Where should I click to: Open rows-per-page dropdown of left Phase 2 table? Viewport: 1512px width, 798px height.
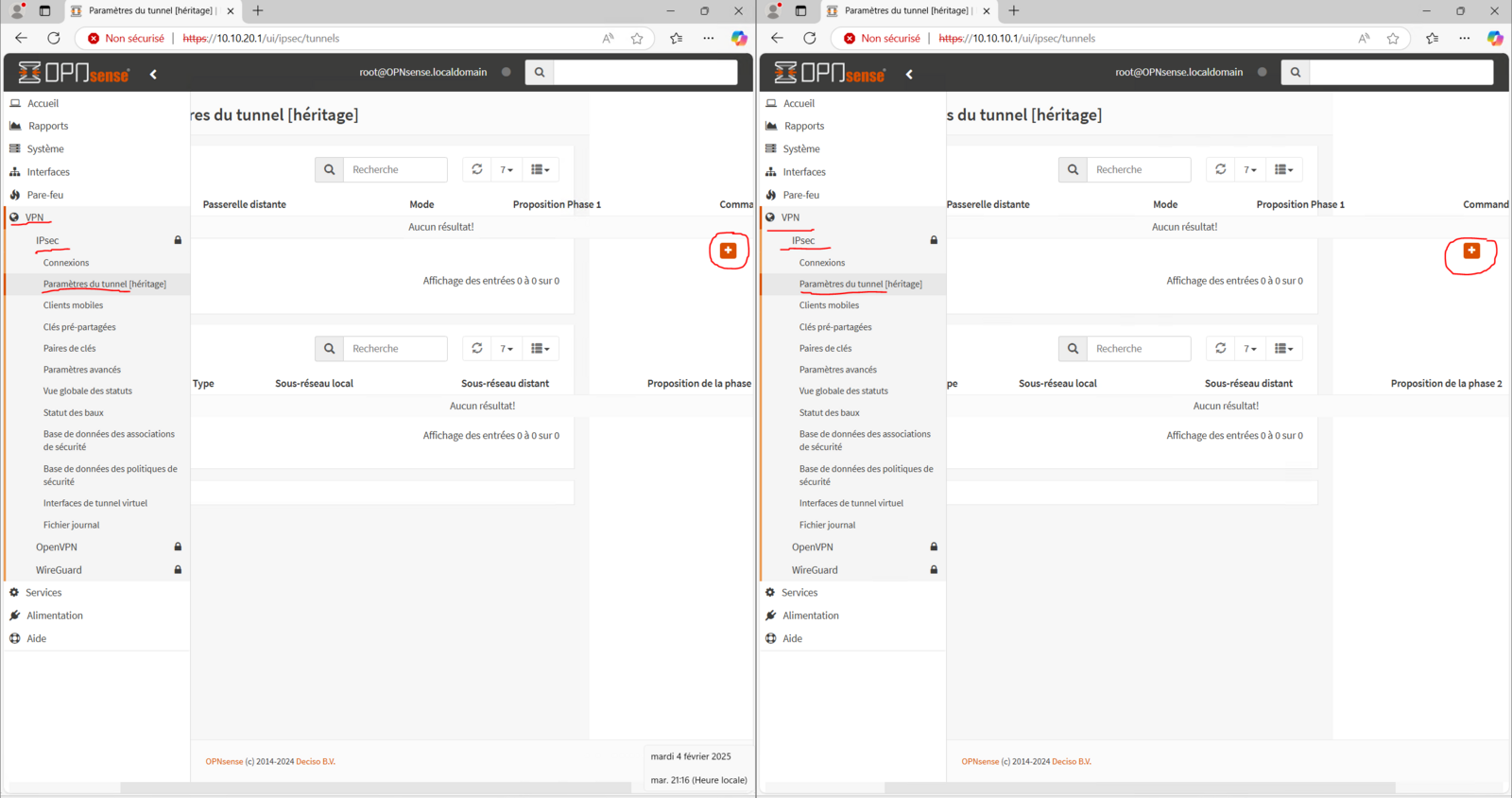click(x=507, y=349)
